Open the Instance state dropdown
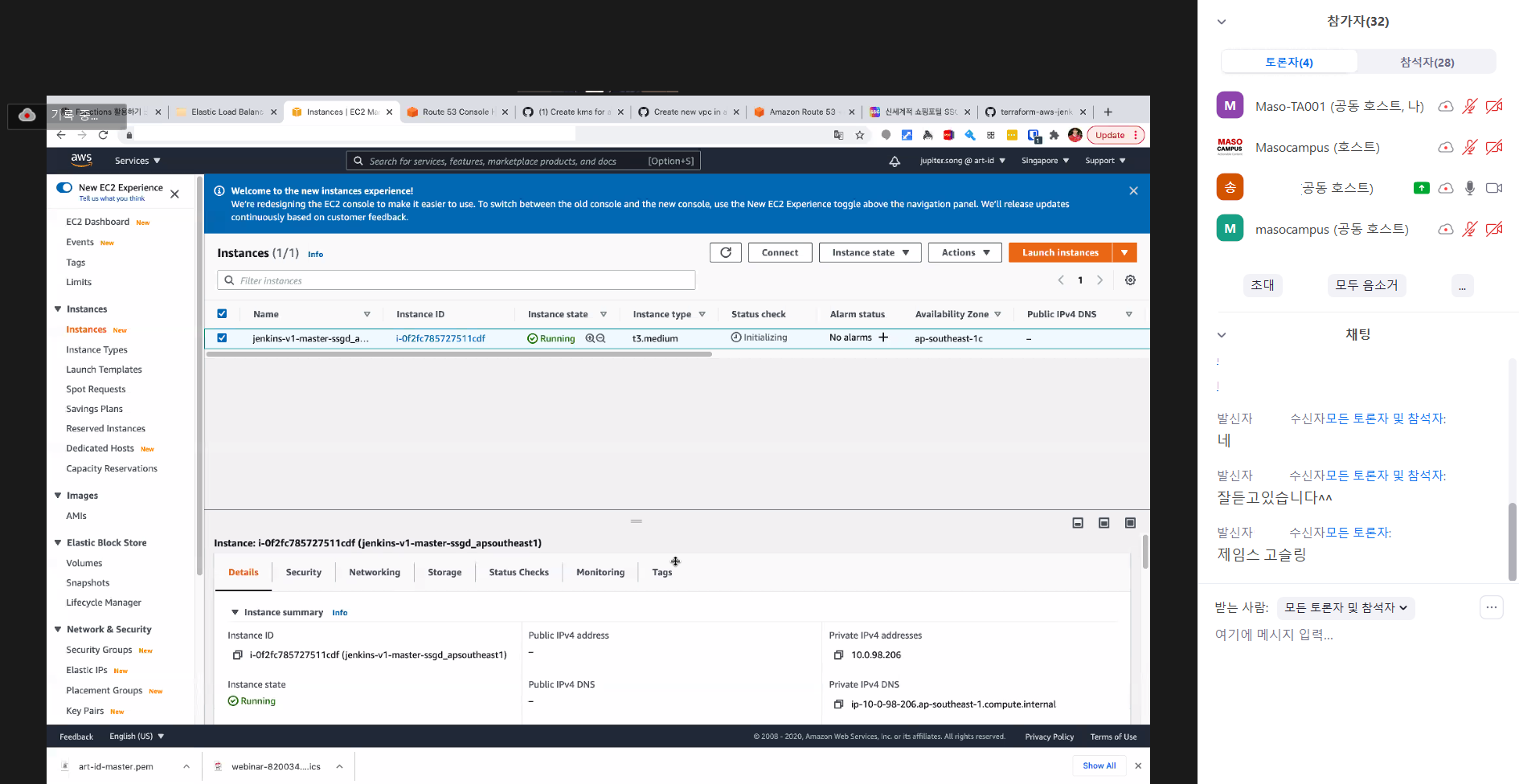Image resolution: width=1519 pixels, height=784 pixels. click(870, 253)
